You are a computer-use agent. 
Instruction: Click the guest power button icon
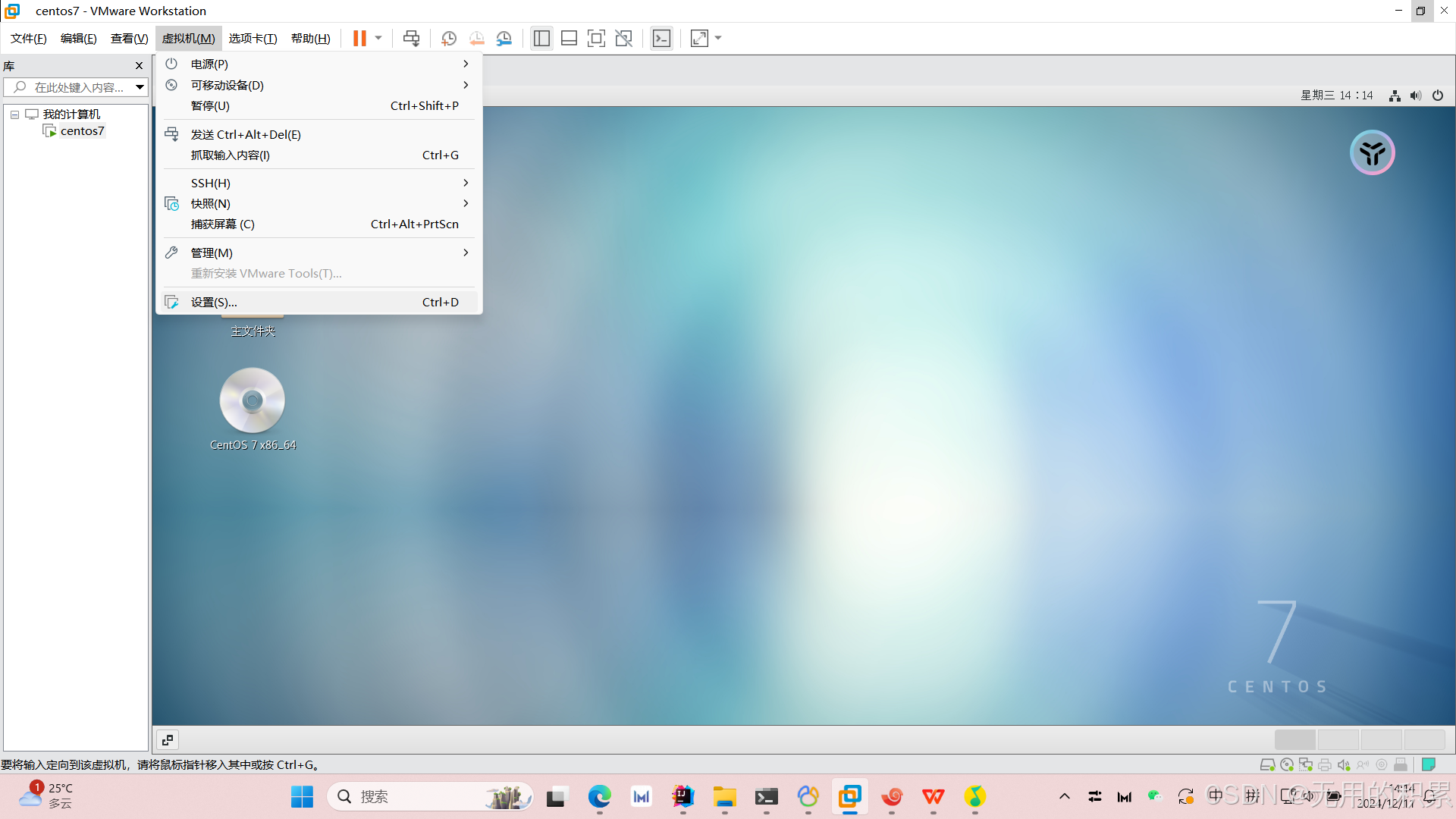(x=1438, y=96)
